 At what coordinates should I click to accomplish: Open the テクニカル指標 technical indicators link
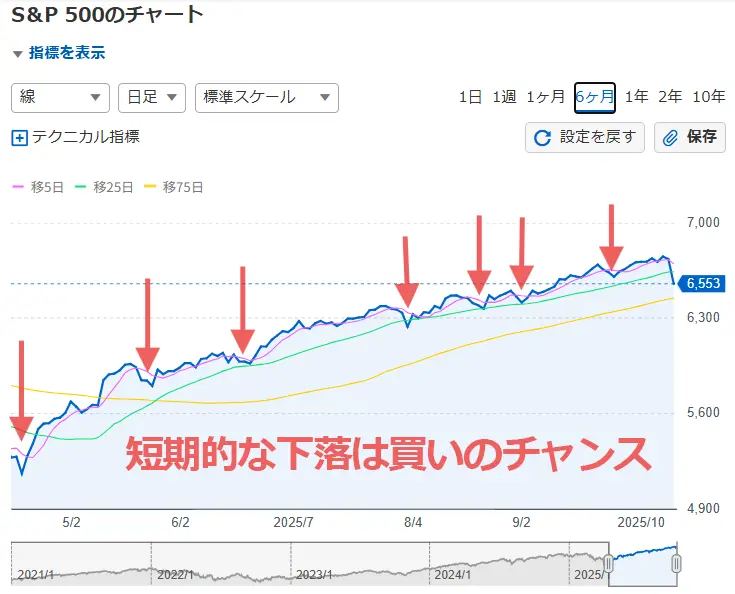[x=86, y=137]
